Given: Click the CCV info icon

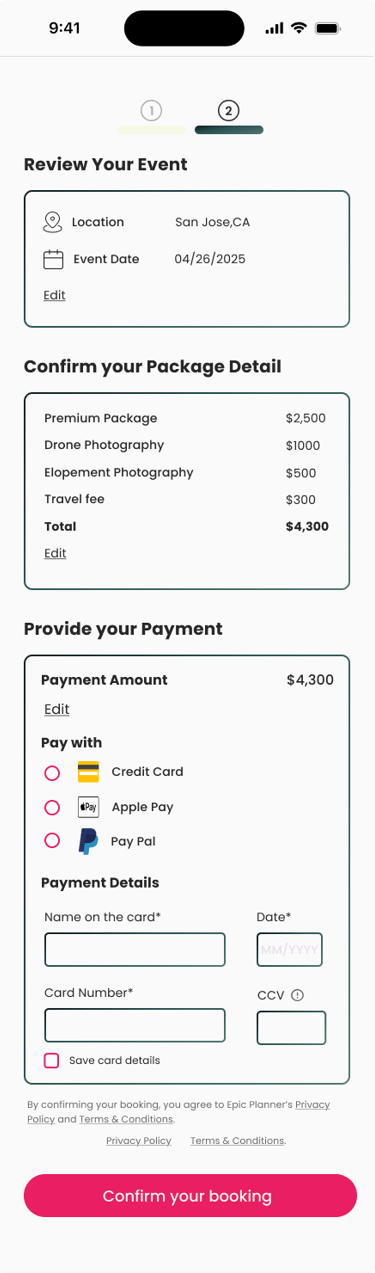Looking at the screenshot, I should 297,995.
